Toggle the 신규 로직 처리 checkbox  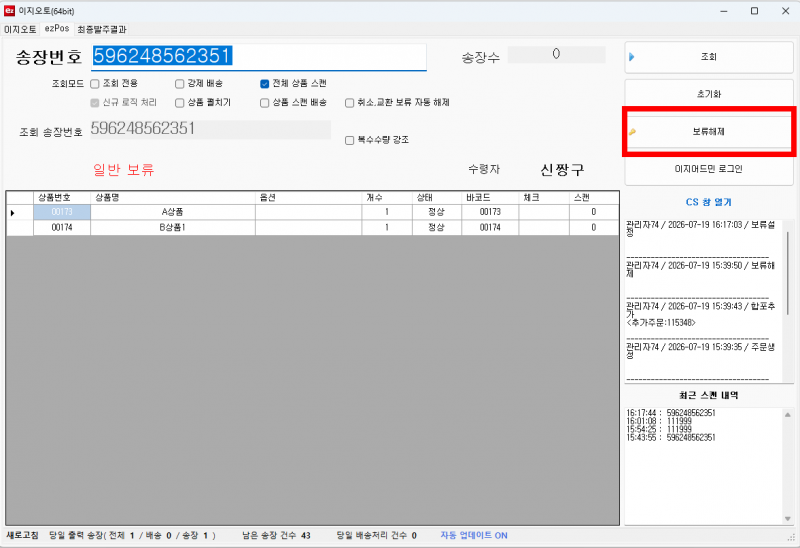point(94,103)
